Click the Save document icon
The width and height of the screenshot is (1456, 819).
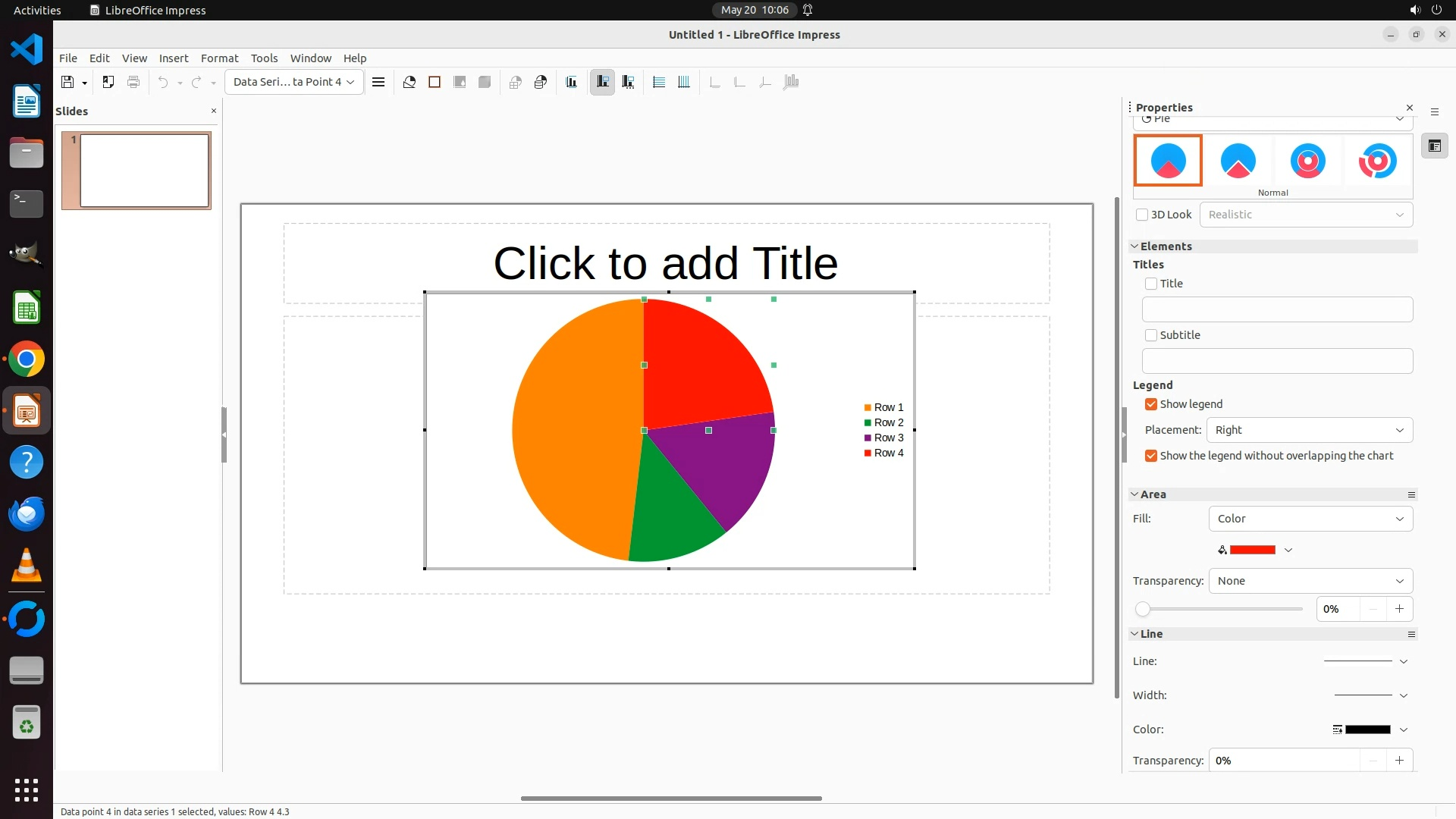67,82
